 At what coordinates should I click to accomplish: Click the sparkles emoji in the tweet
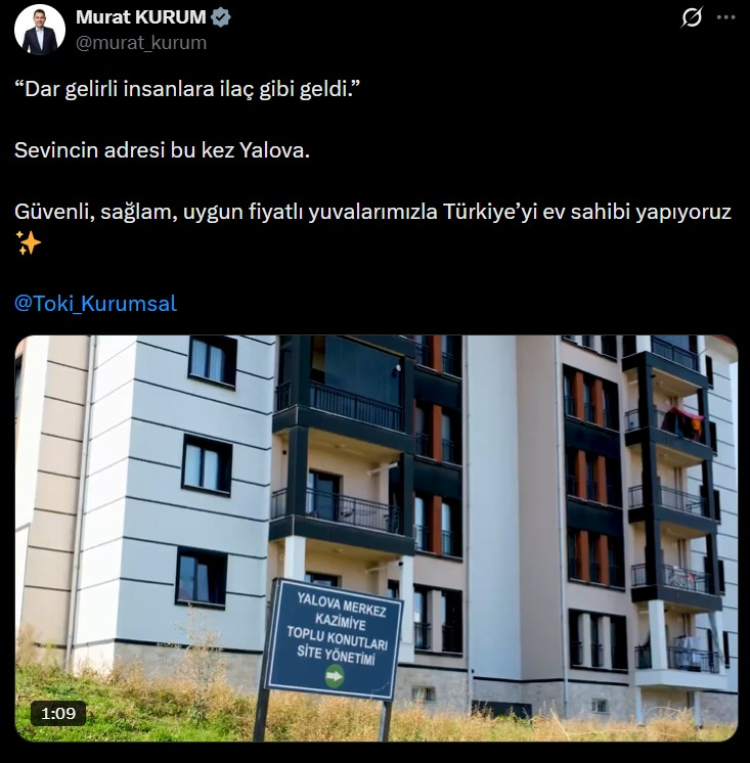click(x=28, y=243)
